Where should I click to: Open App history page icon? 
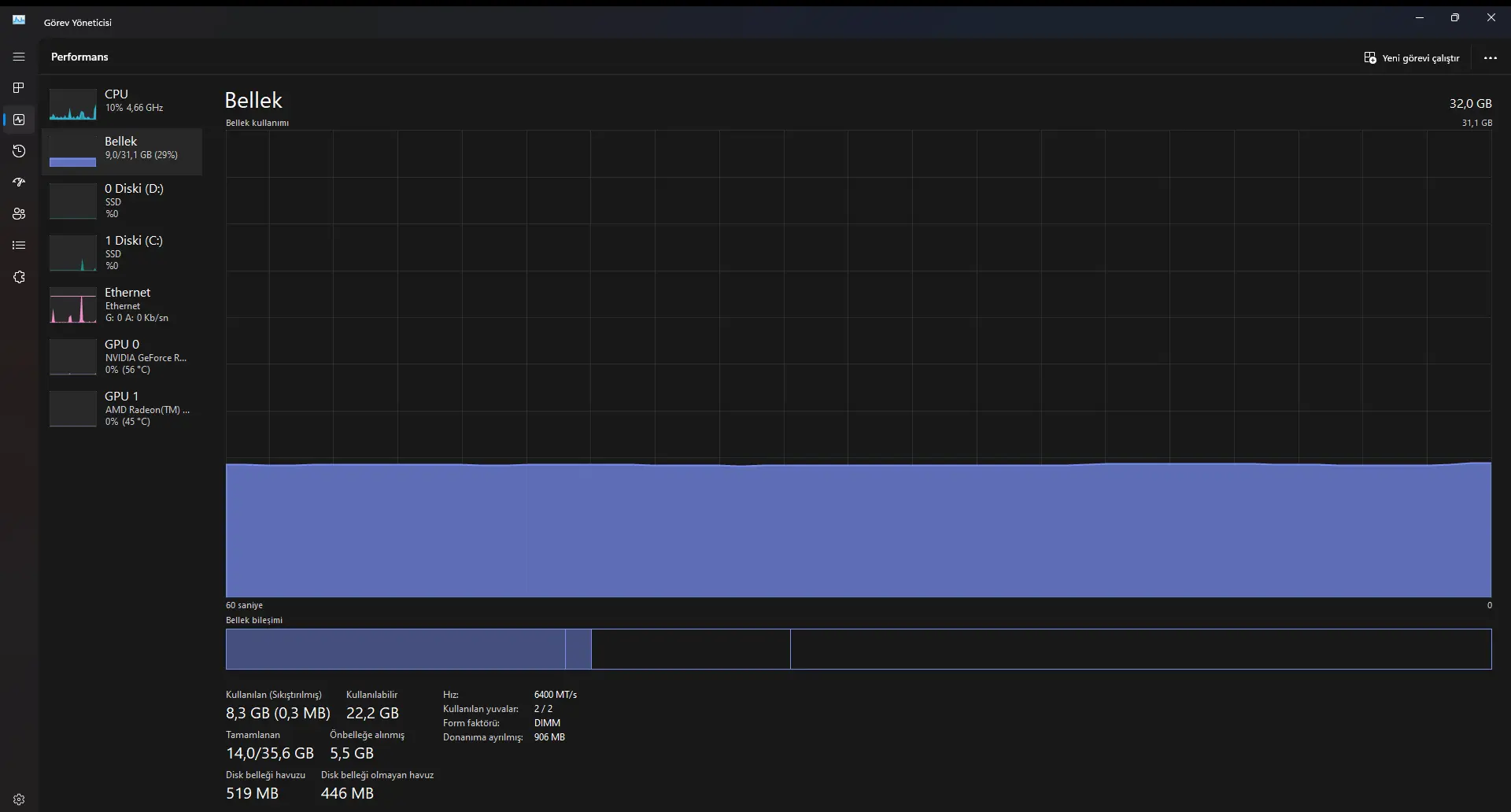click(x=19, y=151)
